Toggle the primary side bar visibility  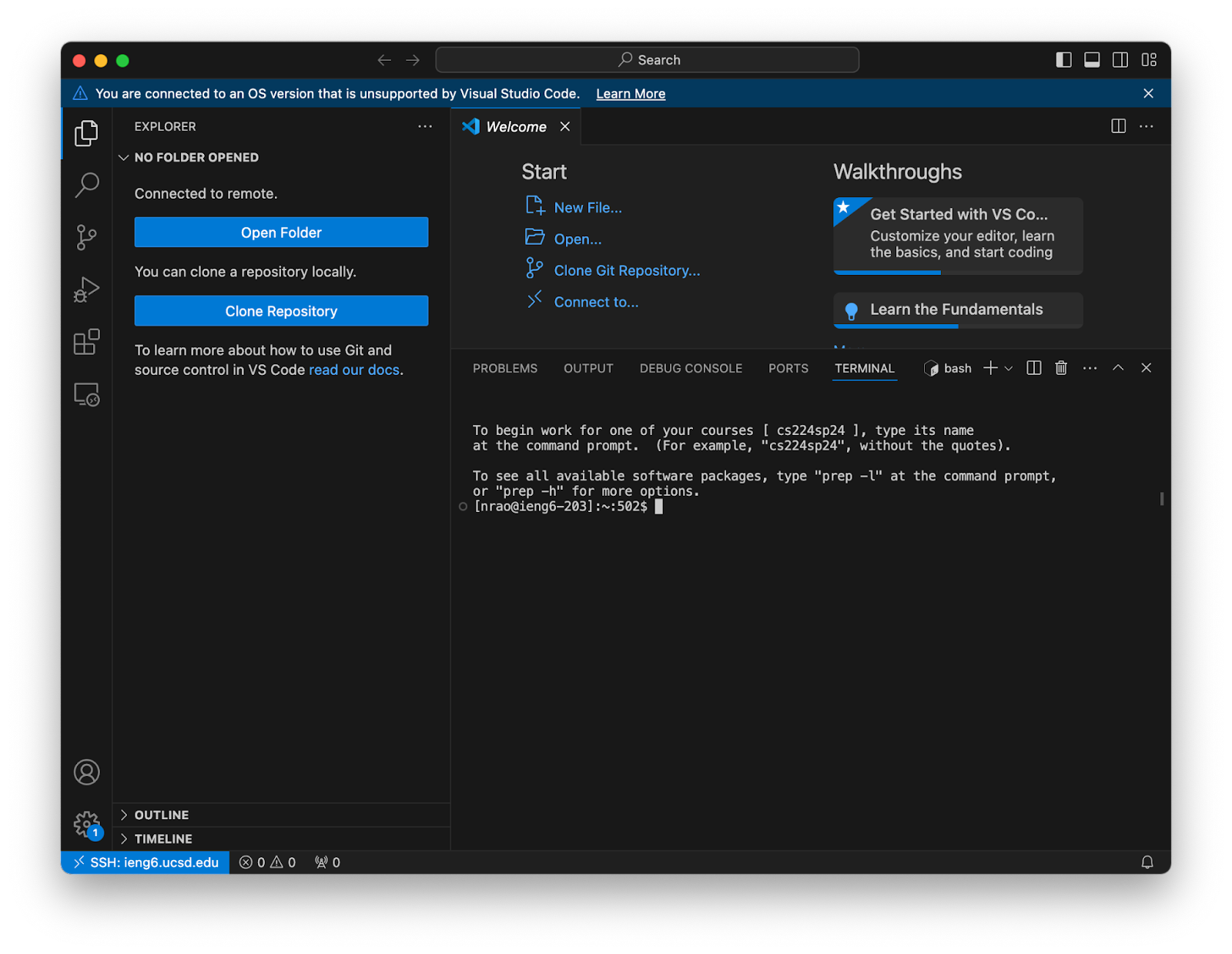1063,60
